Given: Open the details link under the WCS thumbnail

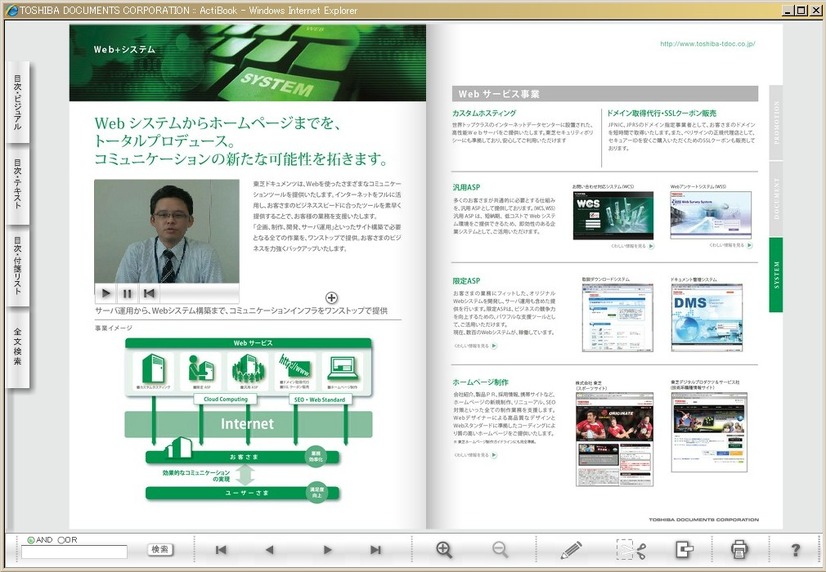Looking at the screenshot, I should tap(632, 246).
